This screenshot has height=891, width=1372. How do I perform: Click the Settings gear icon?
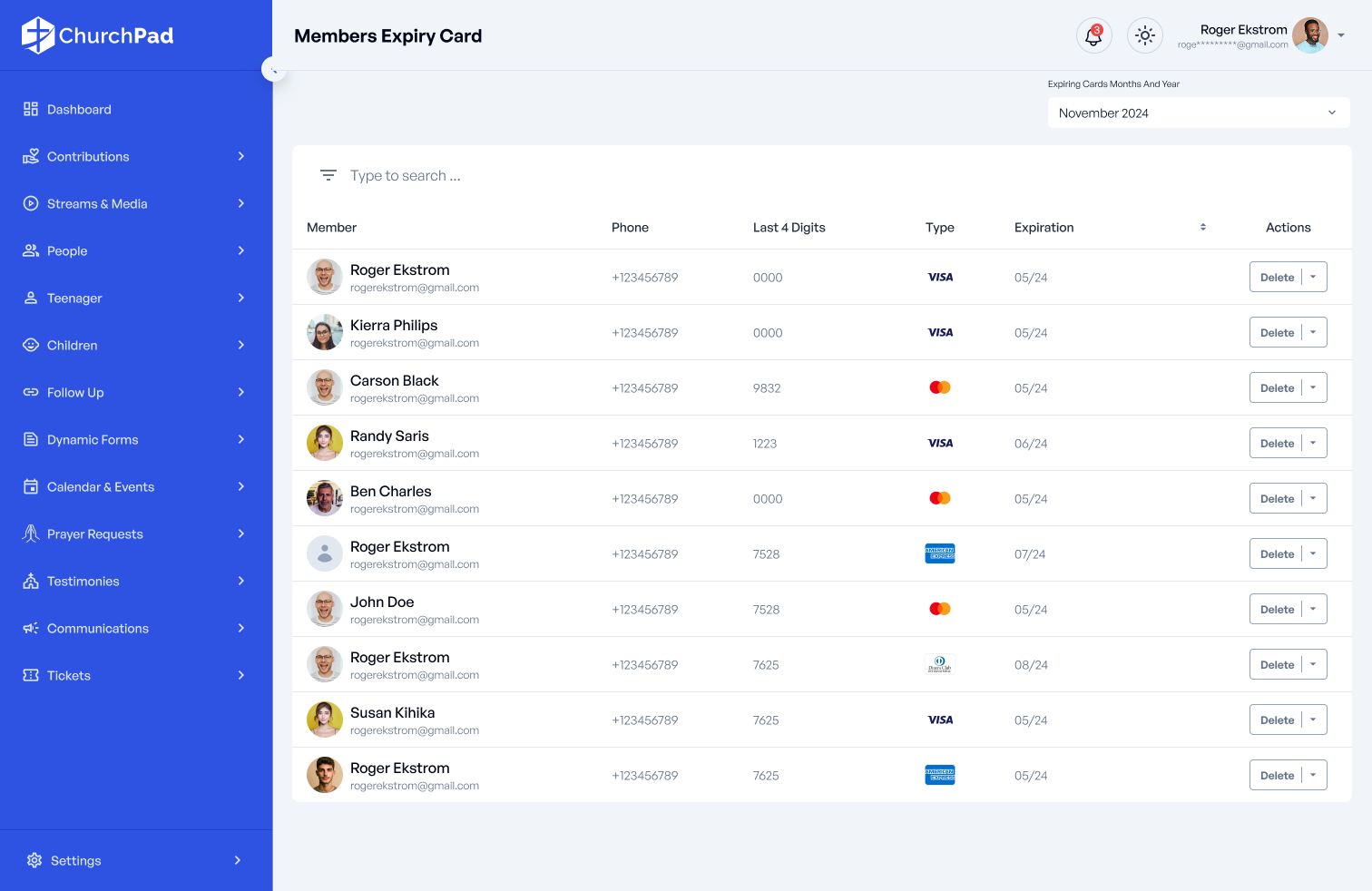click(34, 860)
